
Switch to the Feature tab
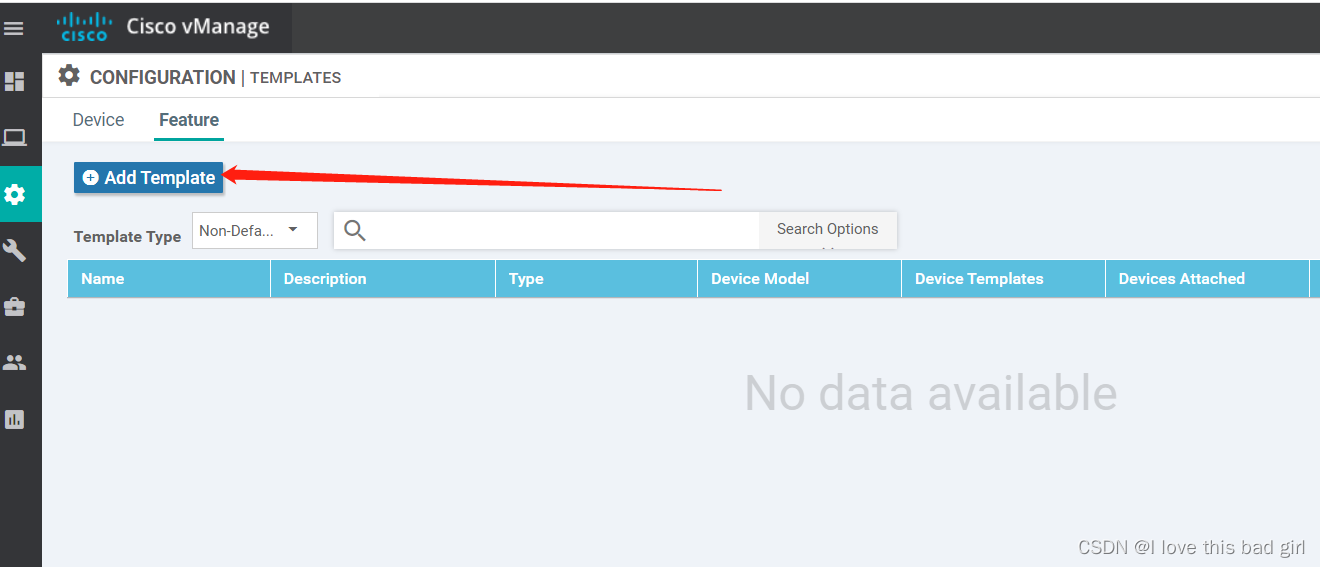click(189, 120)
